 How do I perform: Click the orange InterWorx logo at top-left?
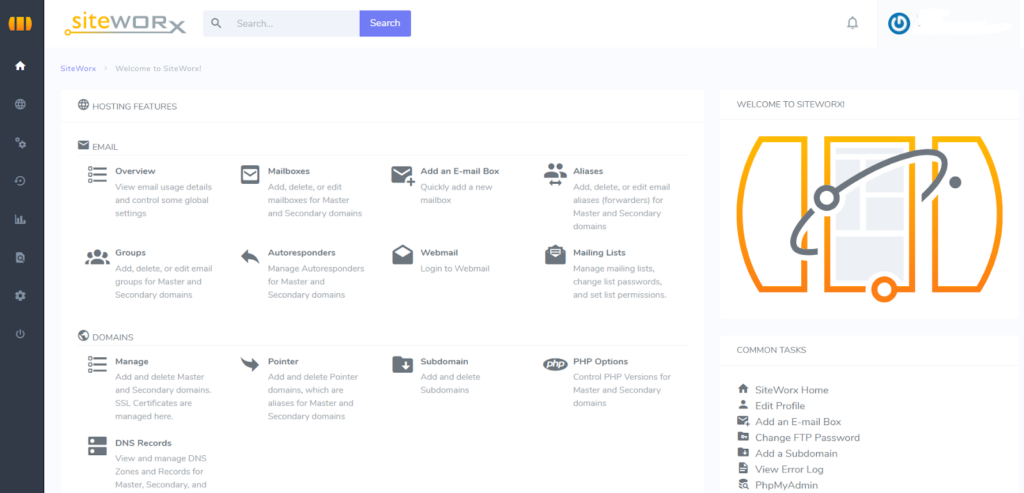[20, 24]
